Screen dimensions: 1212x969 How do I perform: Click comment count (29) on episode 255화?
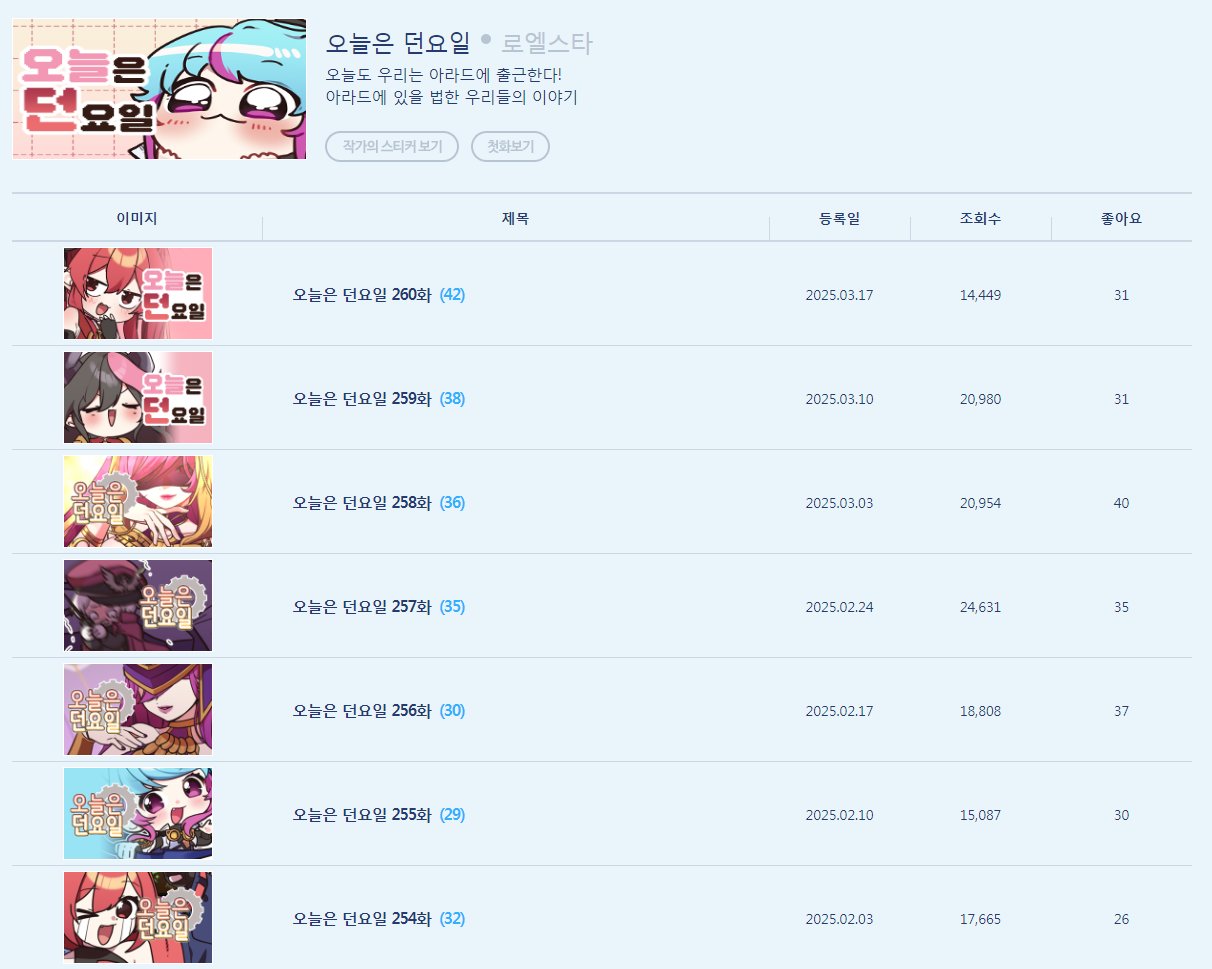click(x=452, y=815)
